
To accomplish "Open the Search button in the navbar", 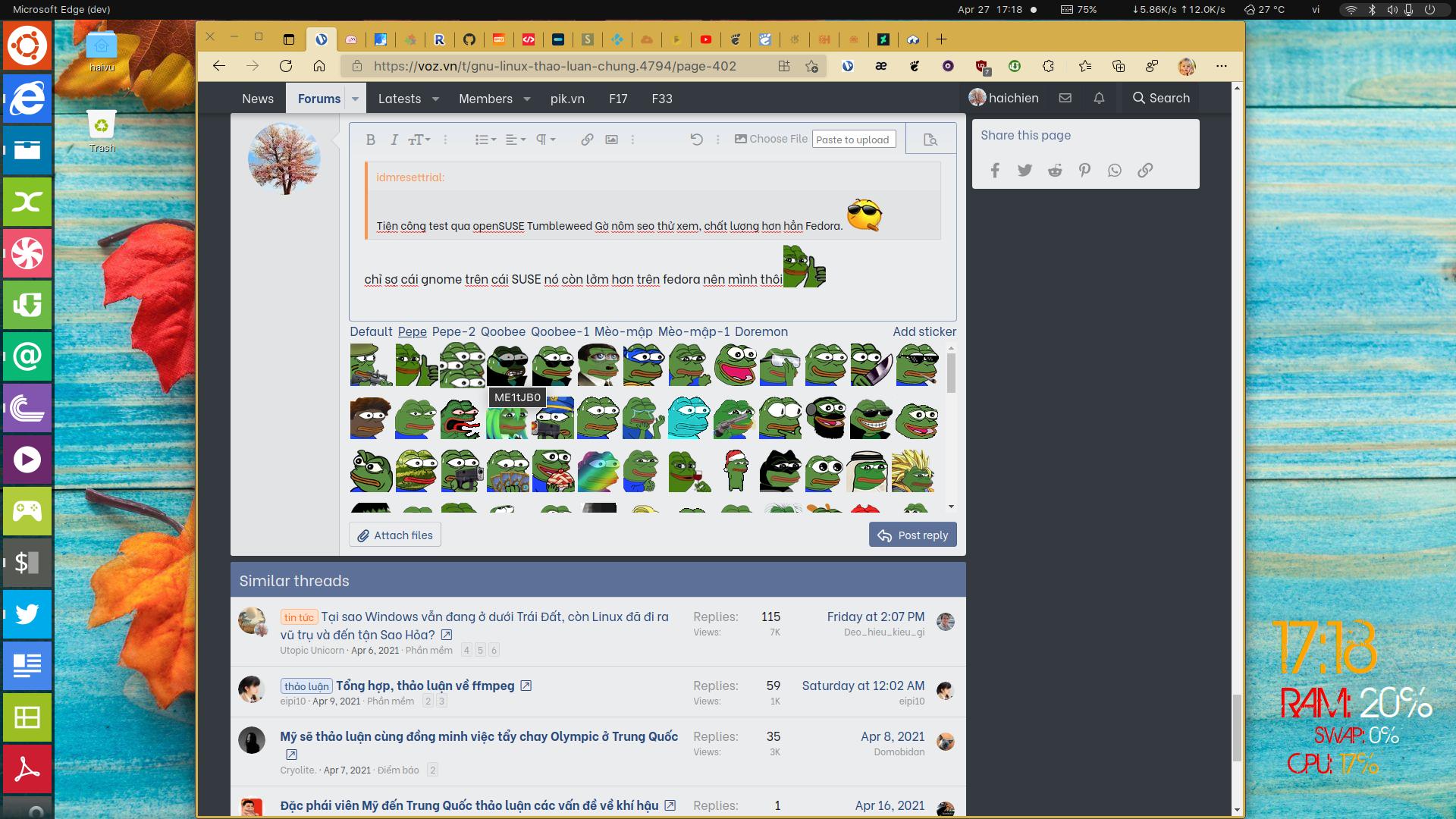I will [x=1161, y=98].
